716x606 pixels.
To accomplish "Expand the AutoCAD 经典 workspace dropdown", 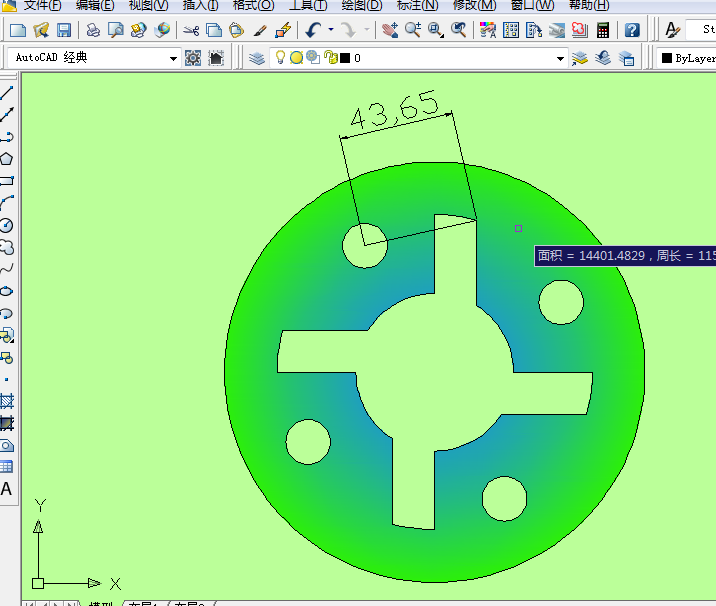I will (x=174, y=58).
